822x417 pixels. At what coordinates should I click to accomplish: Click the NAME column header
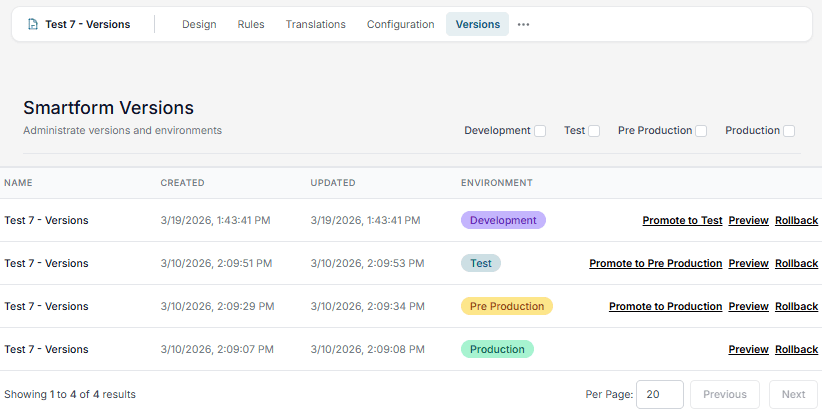point(18,183)
